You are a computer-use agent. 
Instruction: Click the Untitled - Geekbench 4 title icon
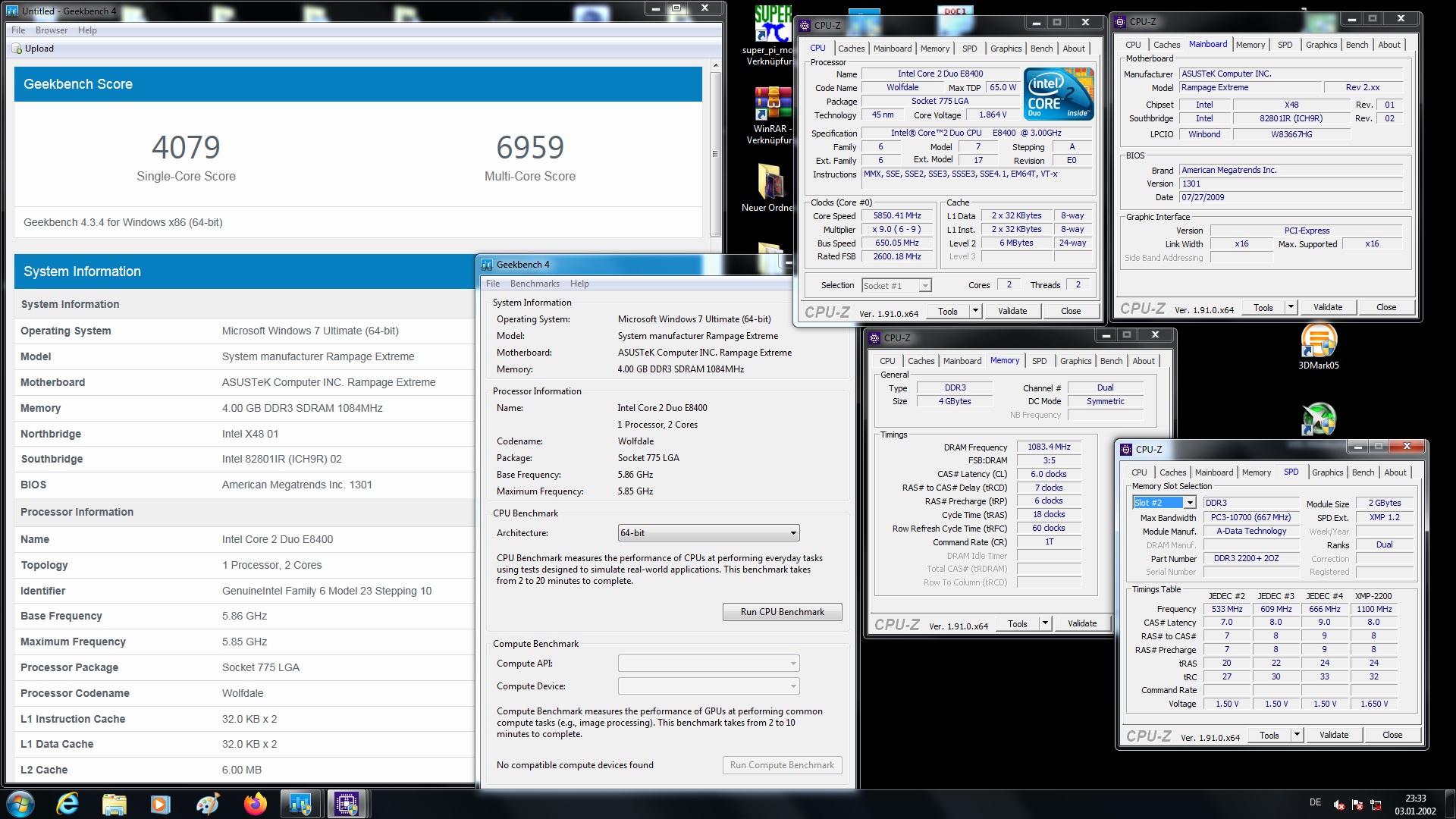[12, 11]
